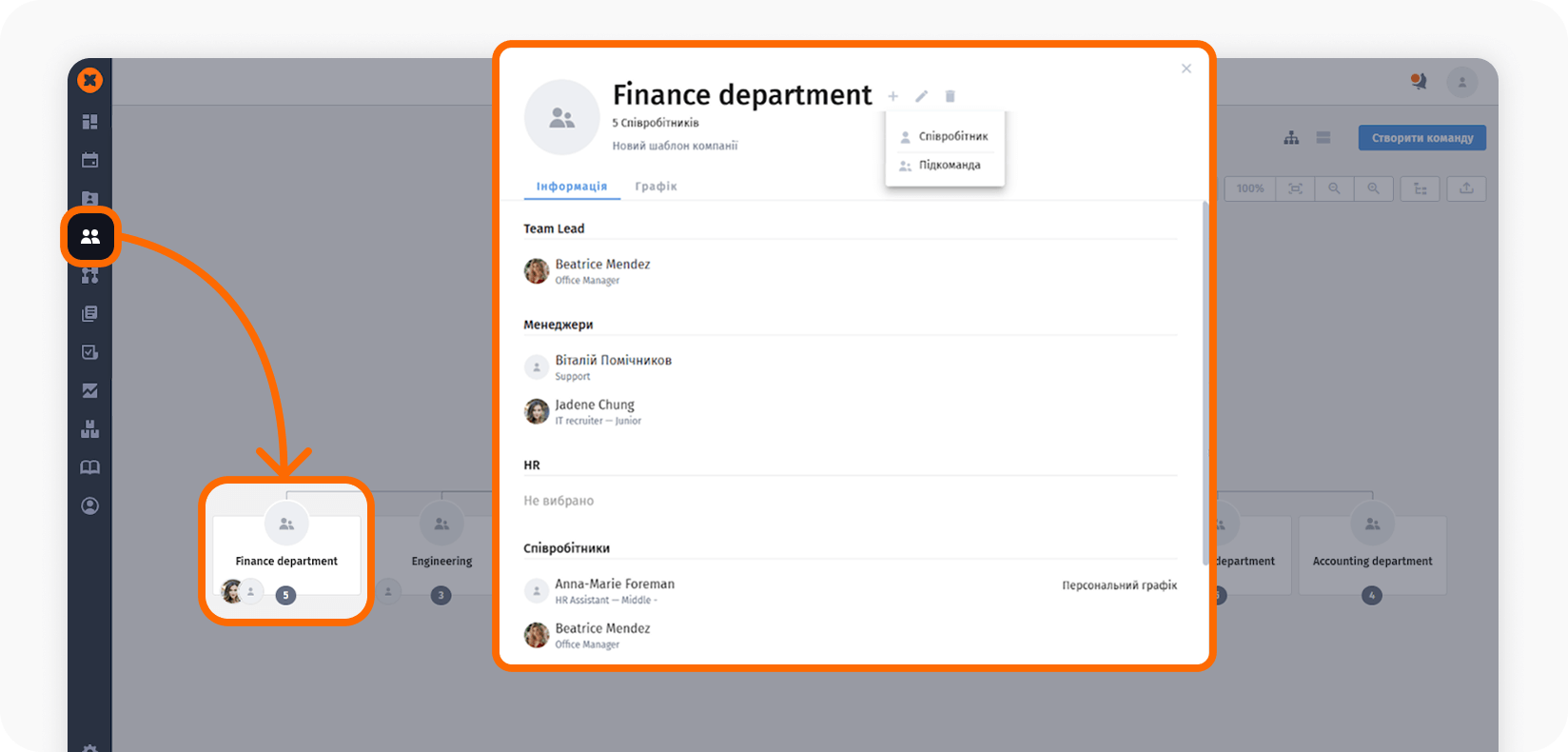Open the analytics chart icon in sidebar
Screen dimensions: 1568x752
90,390
